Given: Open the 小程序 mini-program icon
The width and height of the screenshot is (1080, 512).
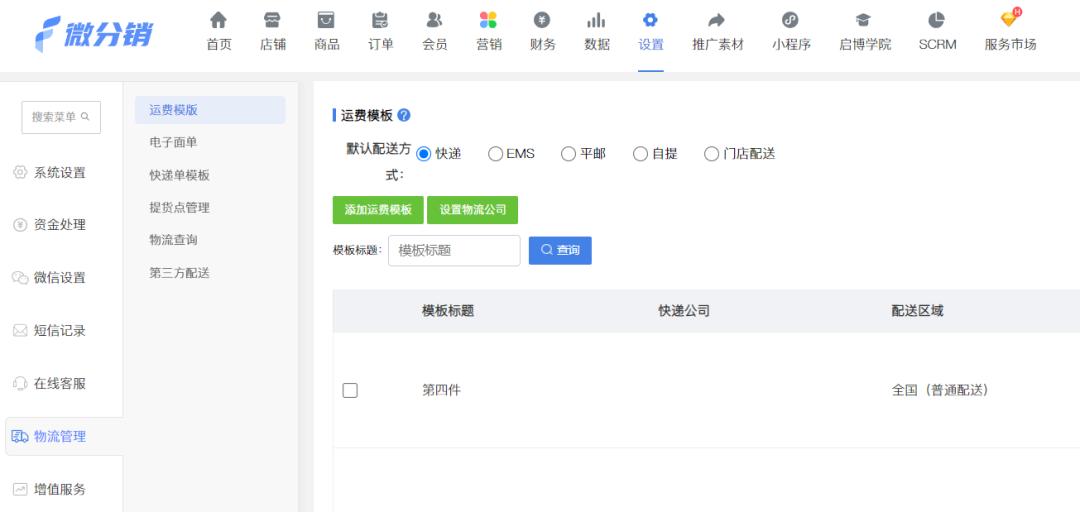Looking at the screenshot, I should tap(790, 20).
